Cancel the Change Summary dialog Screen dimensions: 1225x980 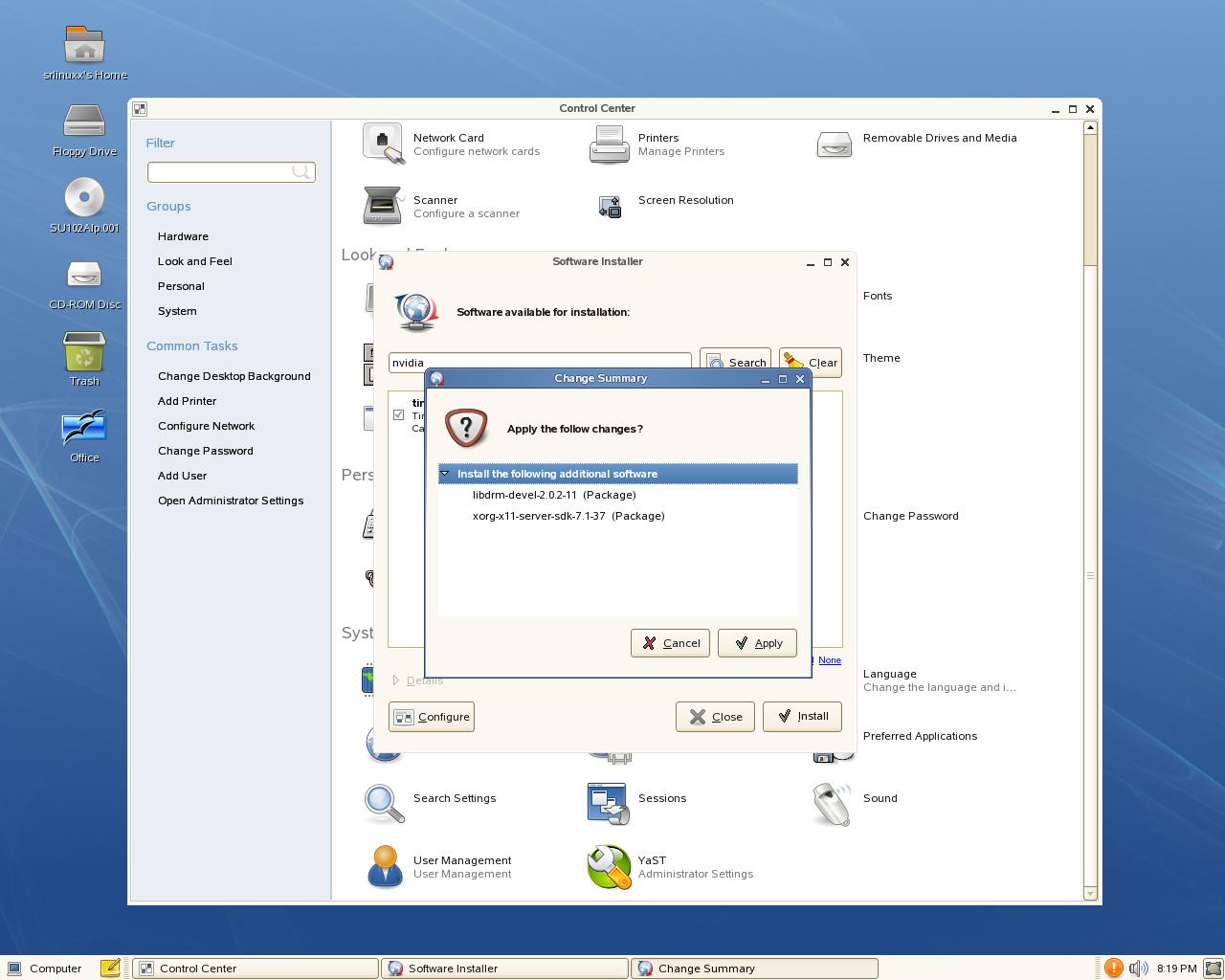[670, 643]
